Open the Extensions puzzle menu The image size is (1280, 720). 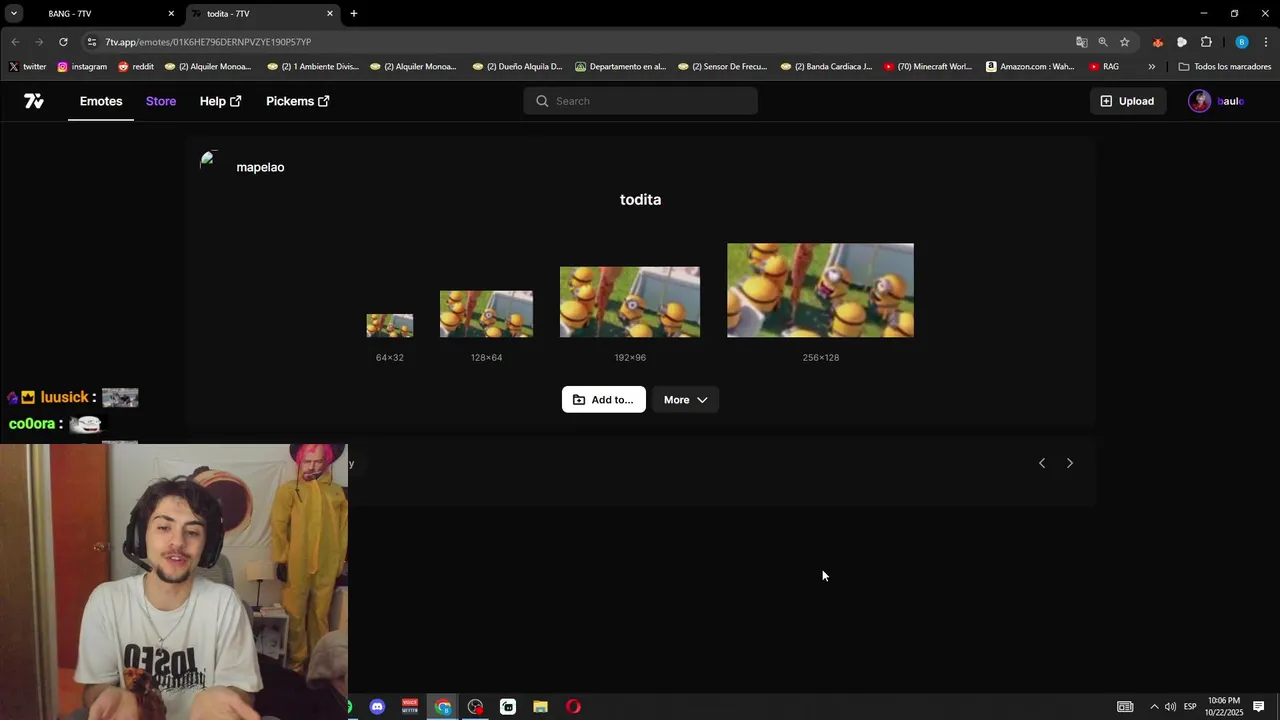coord(1206,42)
